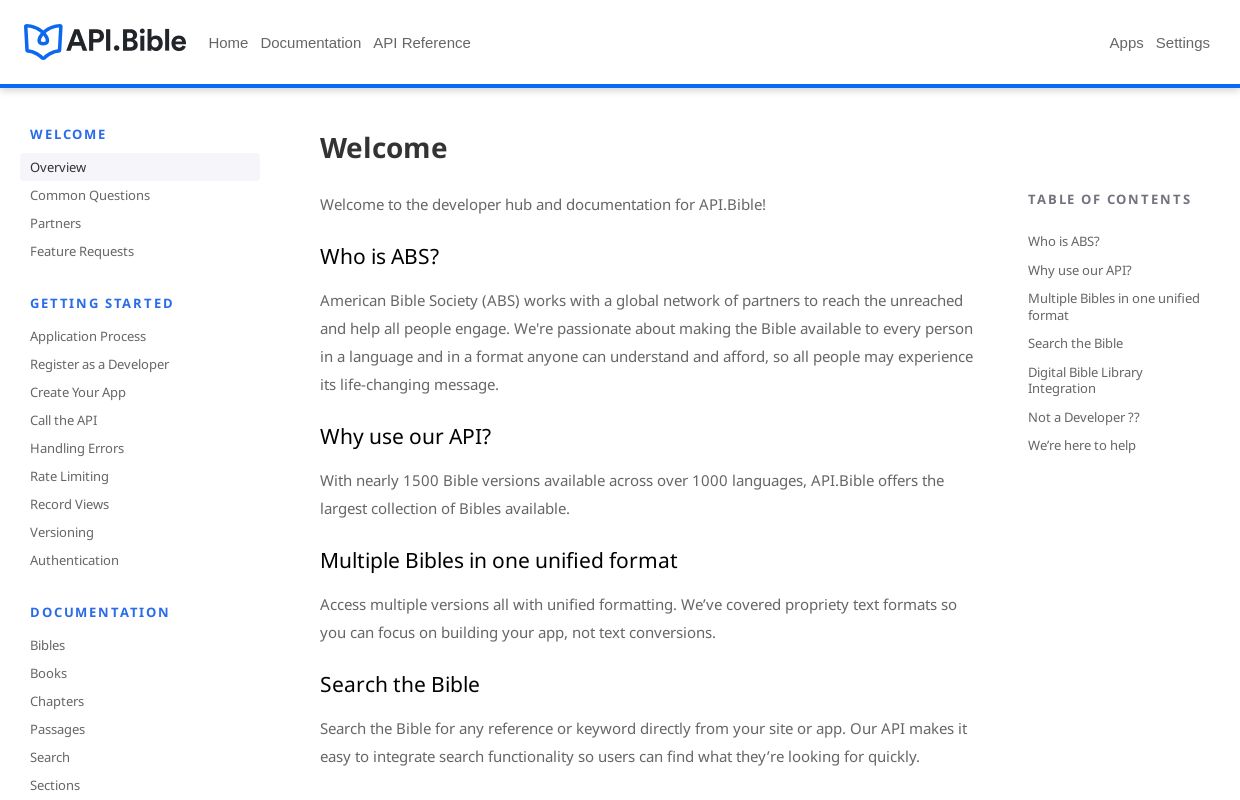This screenshot has height=800, width=1240.
Task: Open Books under Documentation
Action: [48, 673]
